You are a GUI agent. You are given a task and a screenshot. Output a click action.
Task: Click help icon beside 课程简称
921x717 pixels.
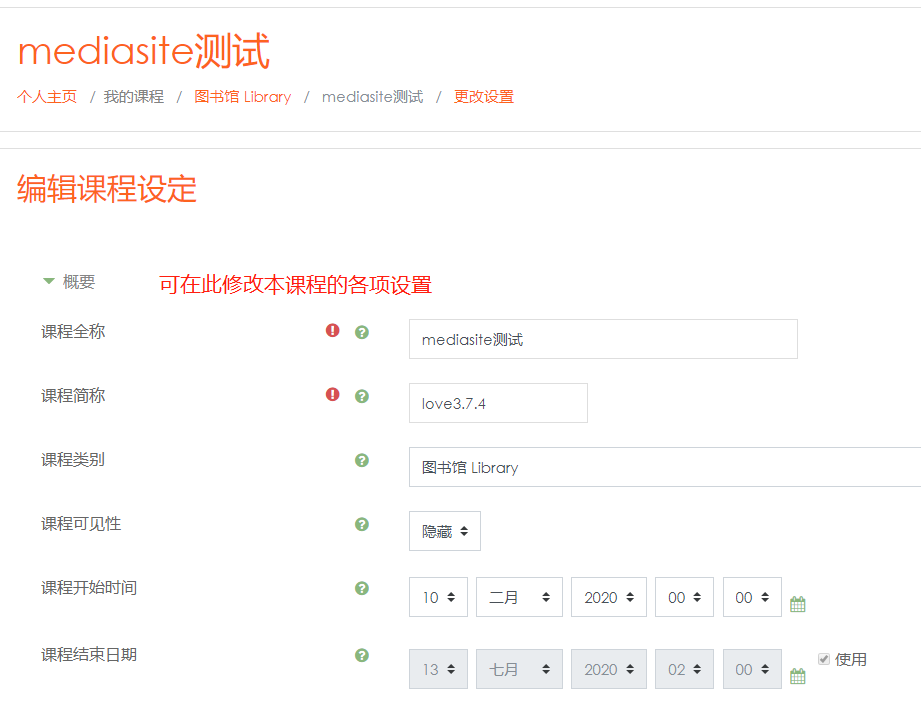coord(362,396)
